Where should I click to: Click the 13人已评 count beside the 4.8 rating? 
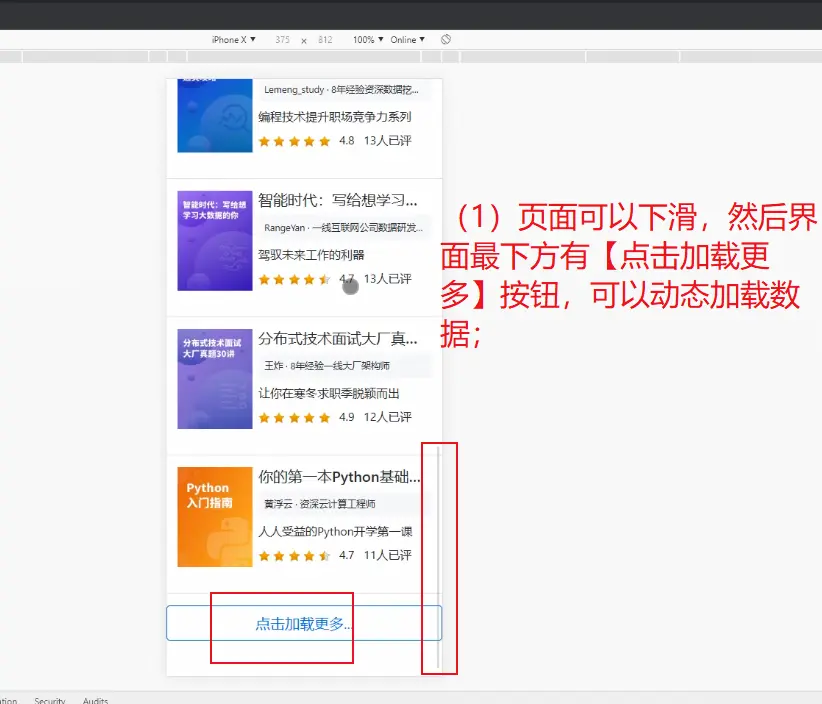pyautogui.click(x=387, y=140)
